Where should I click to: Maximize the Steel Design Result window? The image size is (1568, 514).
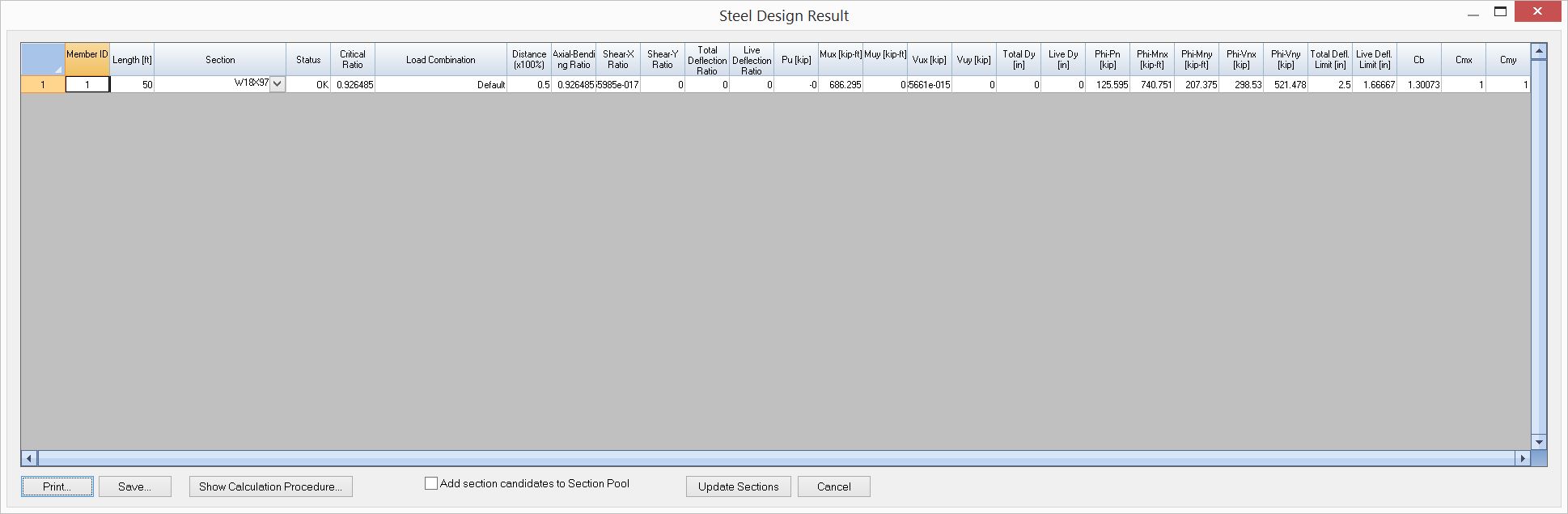[x=1500, y=12]
